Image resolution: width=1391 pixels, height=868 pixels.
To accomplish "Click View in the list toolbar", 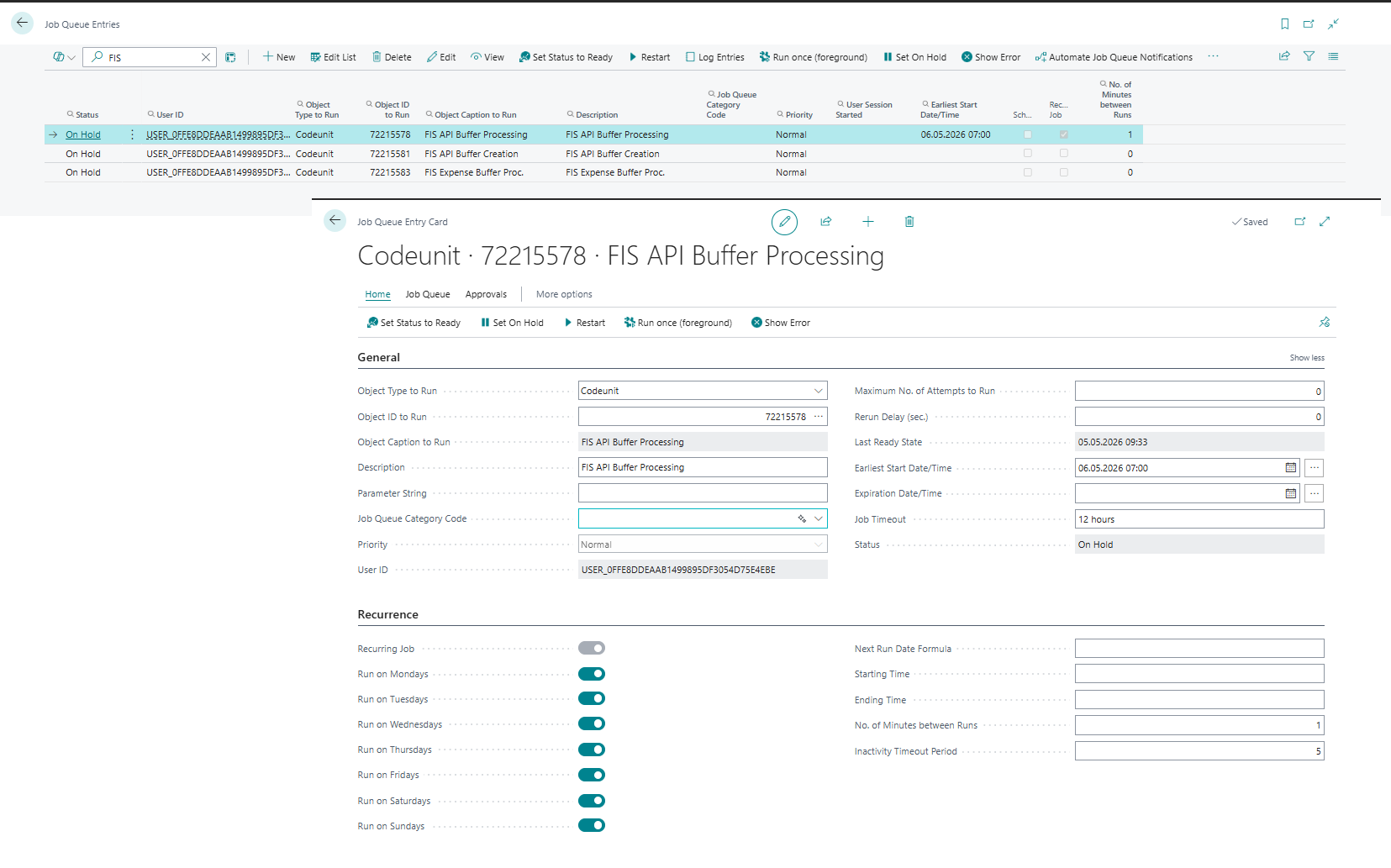I will [x=487, y=57].
